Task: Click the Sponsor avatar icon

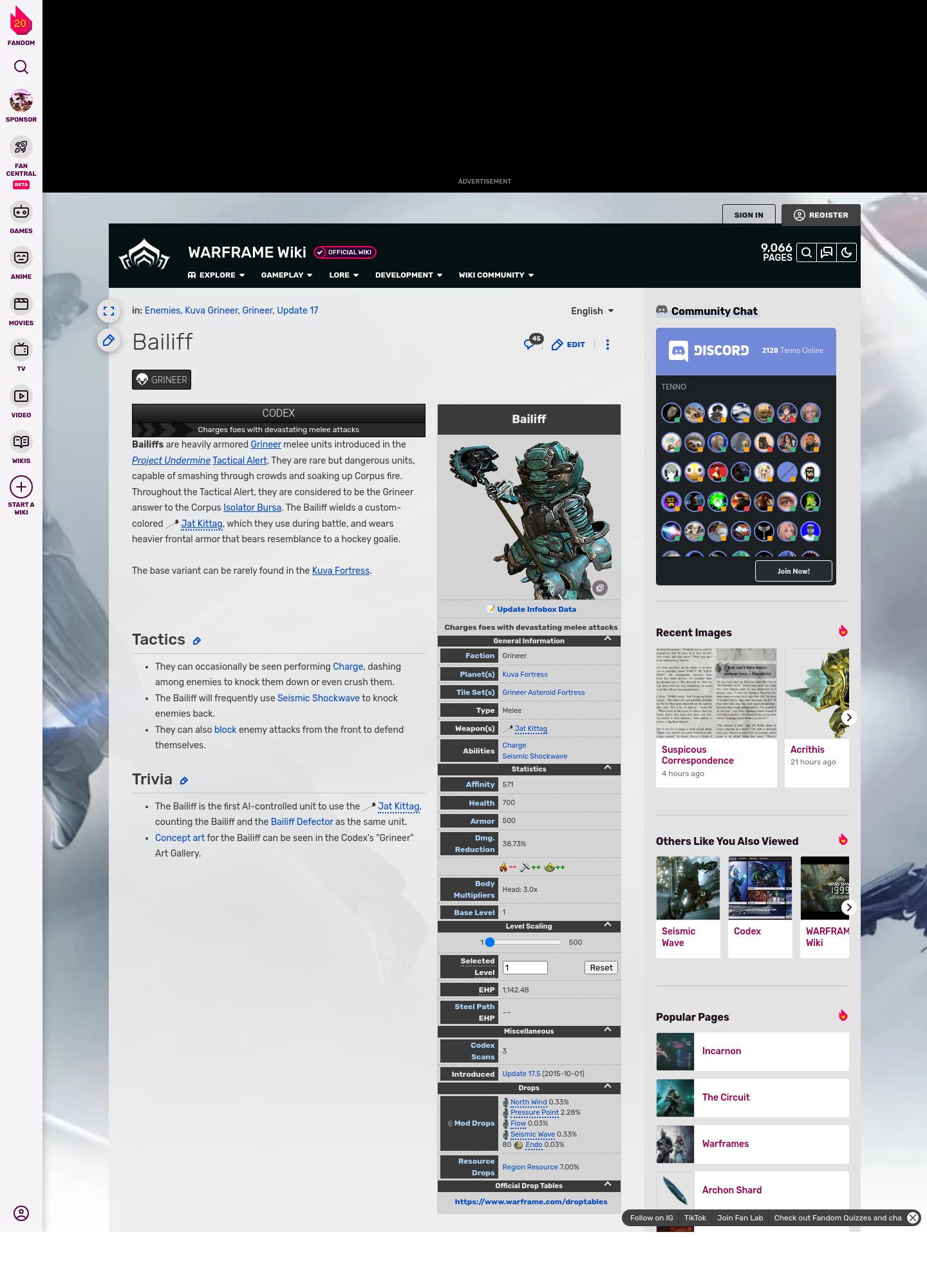Action: point(21,101)
